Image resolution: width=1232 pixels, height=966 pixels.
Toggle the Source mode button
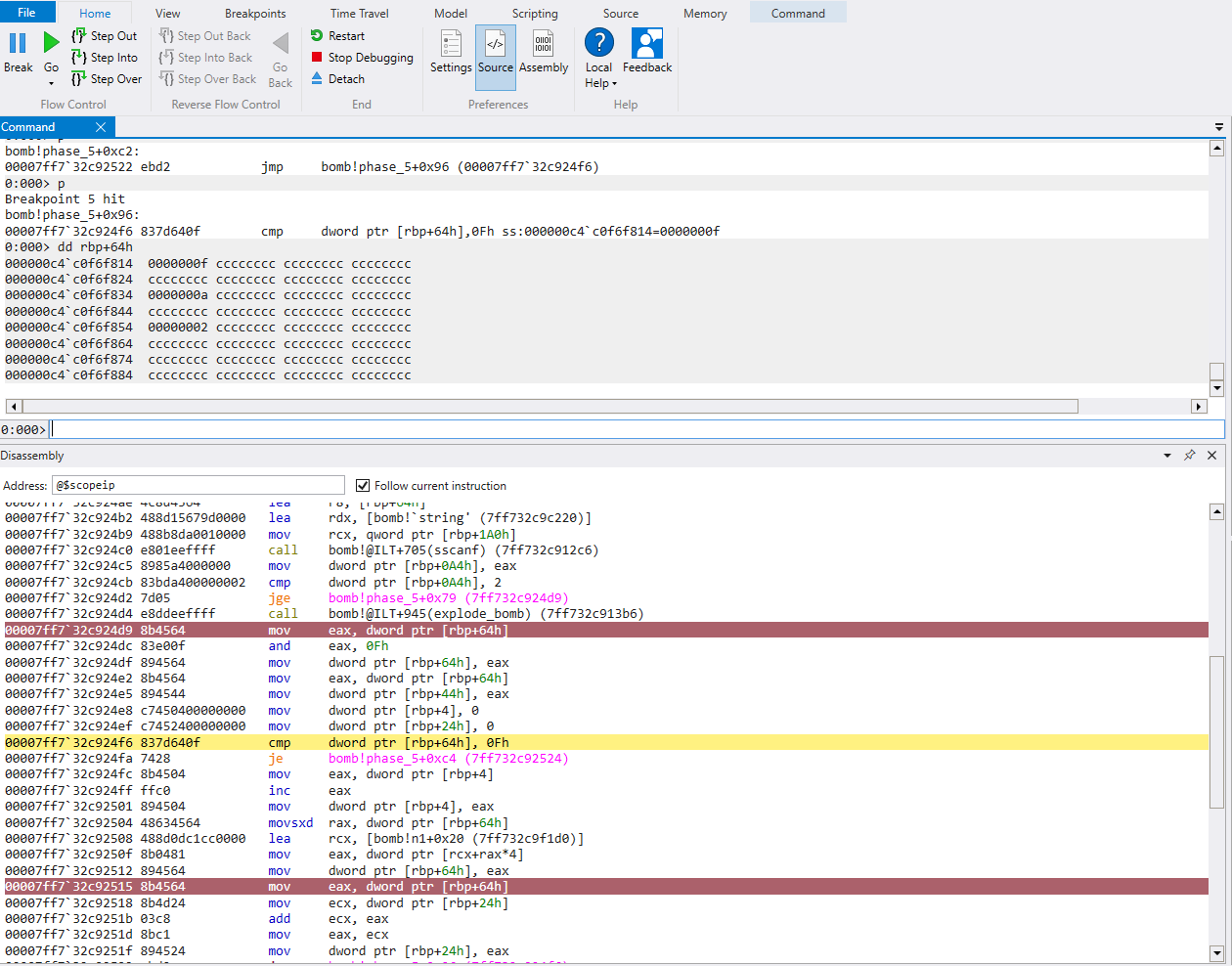point(495,51)
